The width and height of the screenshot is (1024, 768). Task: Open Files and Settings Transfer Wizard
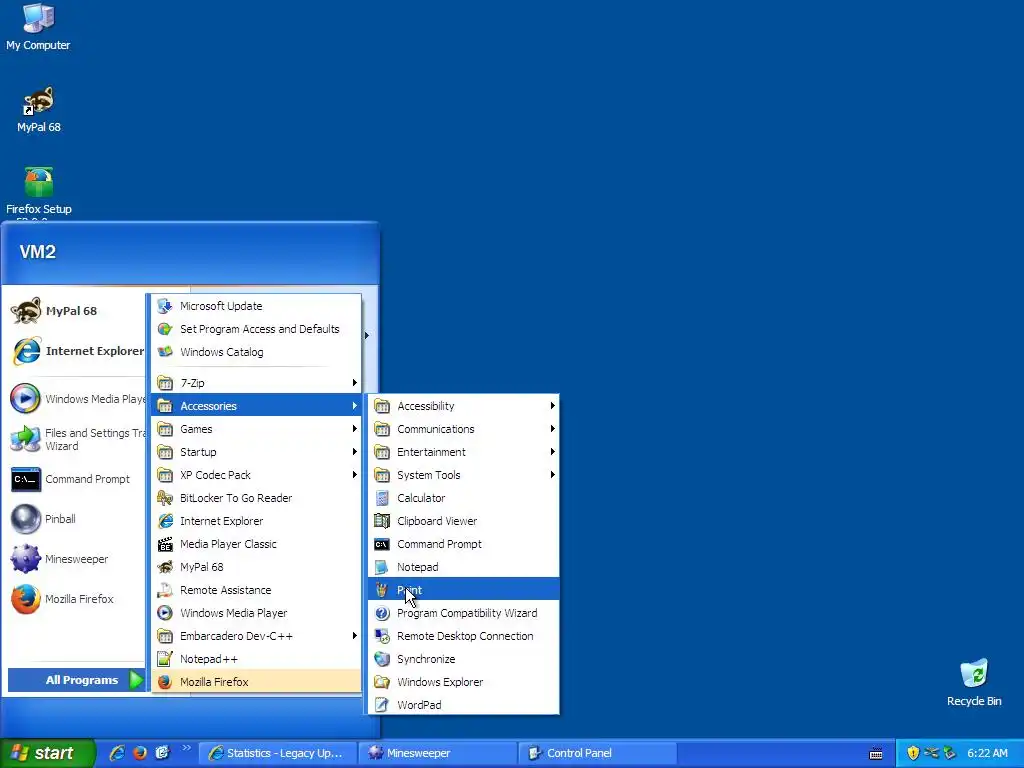(x=75, y=440)
